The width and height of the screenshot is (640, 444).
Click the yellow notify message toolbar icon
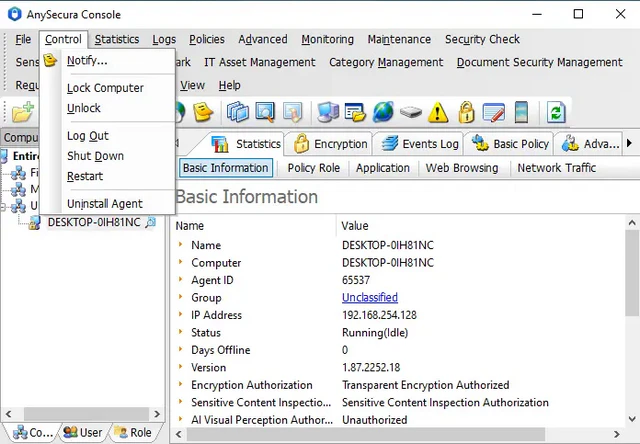coord(203,112)
